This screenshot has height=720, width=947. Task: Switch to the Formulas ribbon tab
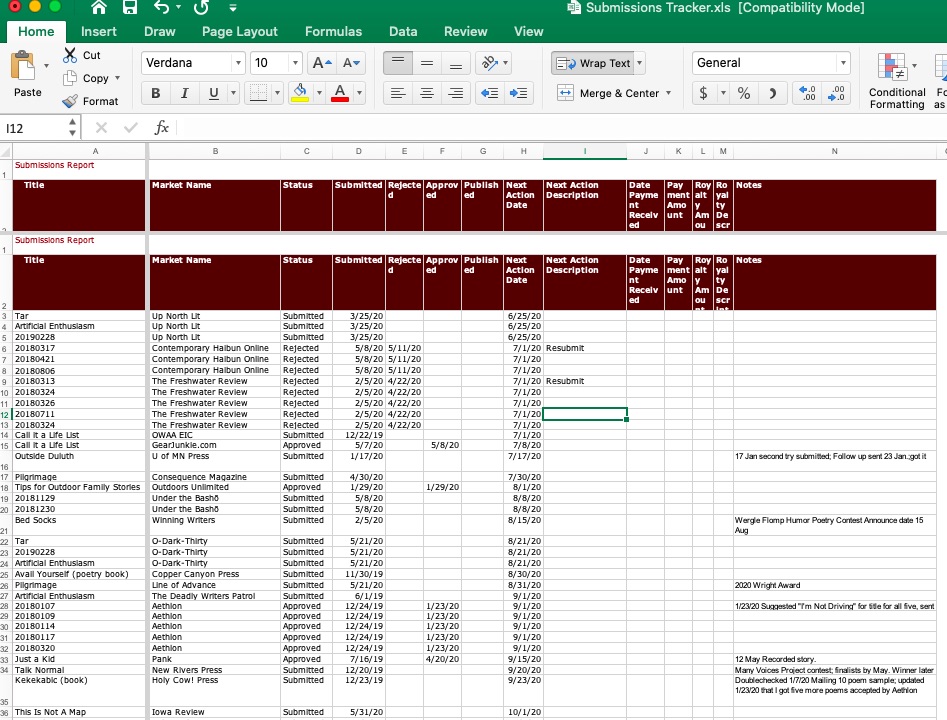point(333,31)
